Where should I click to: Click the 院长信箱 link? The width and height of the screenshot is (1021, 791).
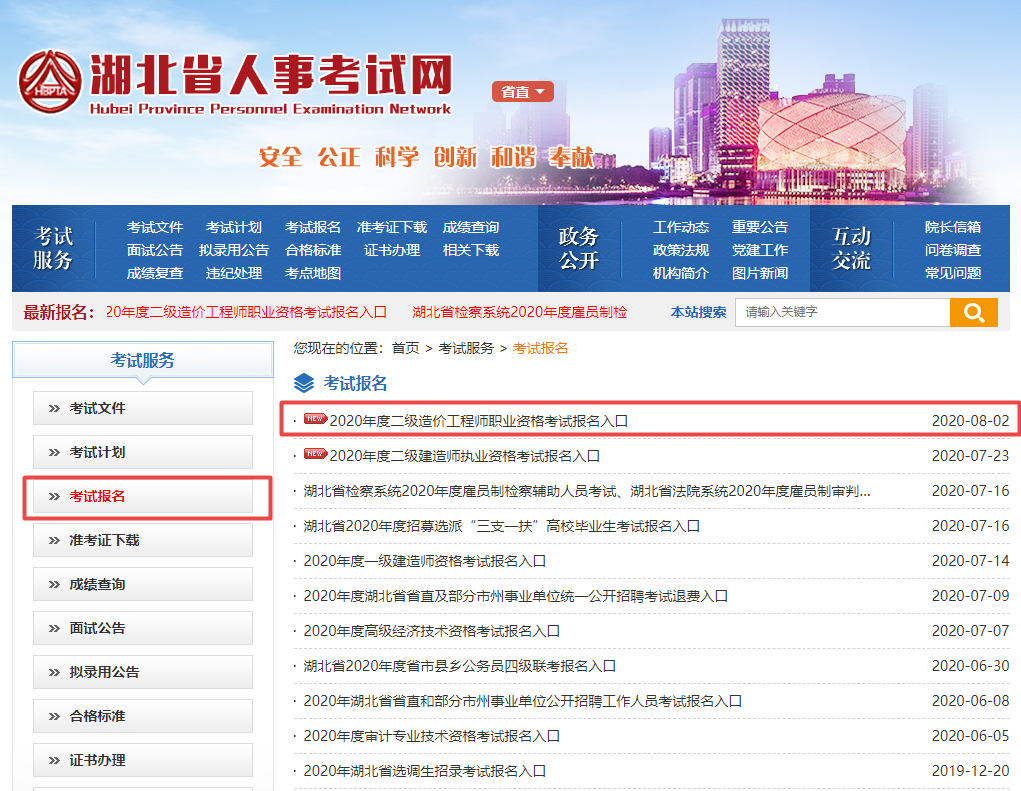(953, 227)
